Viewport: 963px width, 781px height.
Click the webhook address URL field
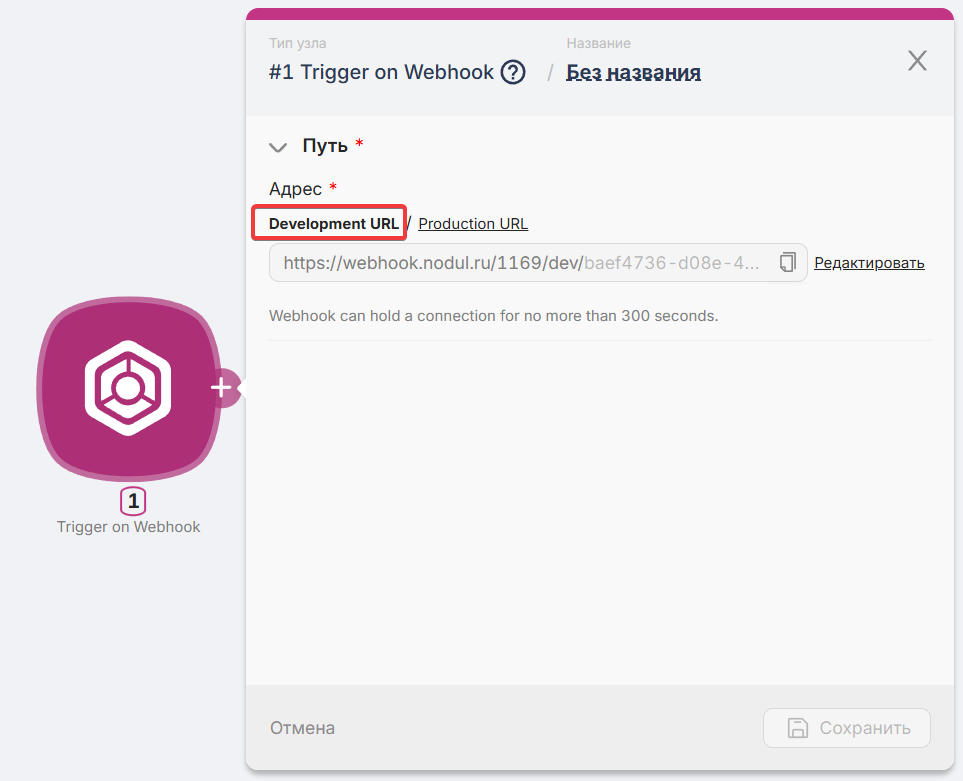(520, 263)
